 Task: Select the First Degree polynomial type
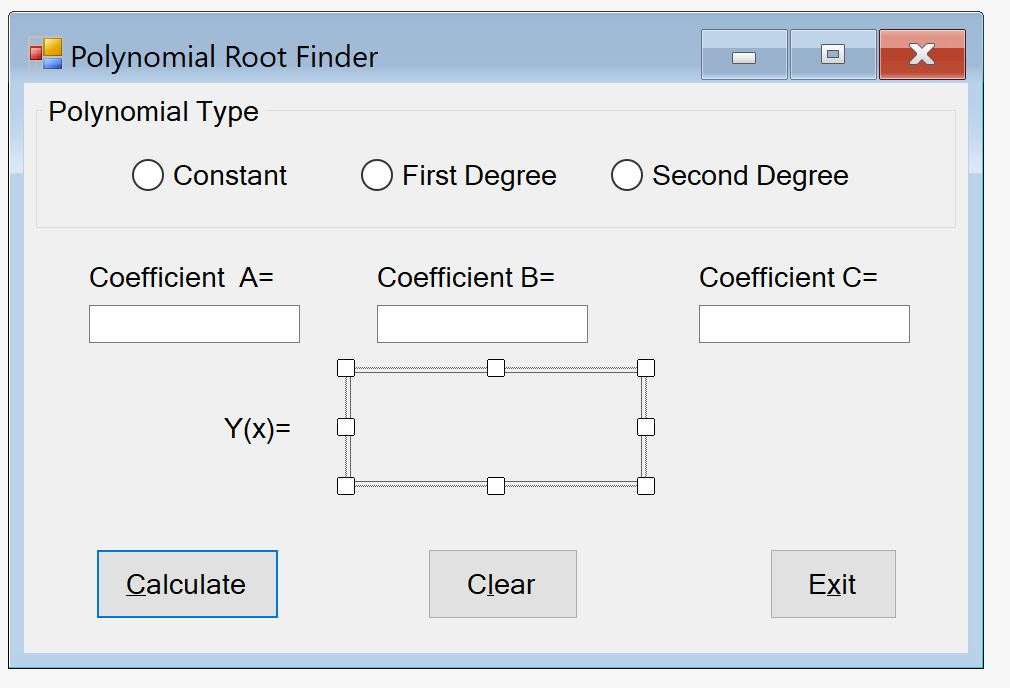(x=377, y=175)
